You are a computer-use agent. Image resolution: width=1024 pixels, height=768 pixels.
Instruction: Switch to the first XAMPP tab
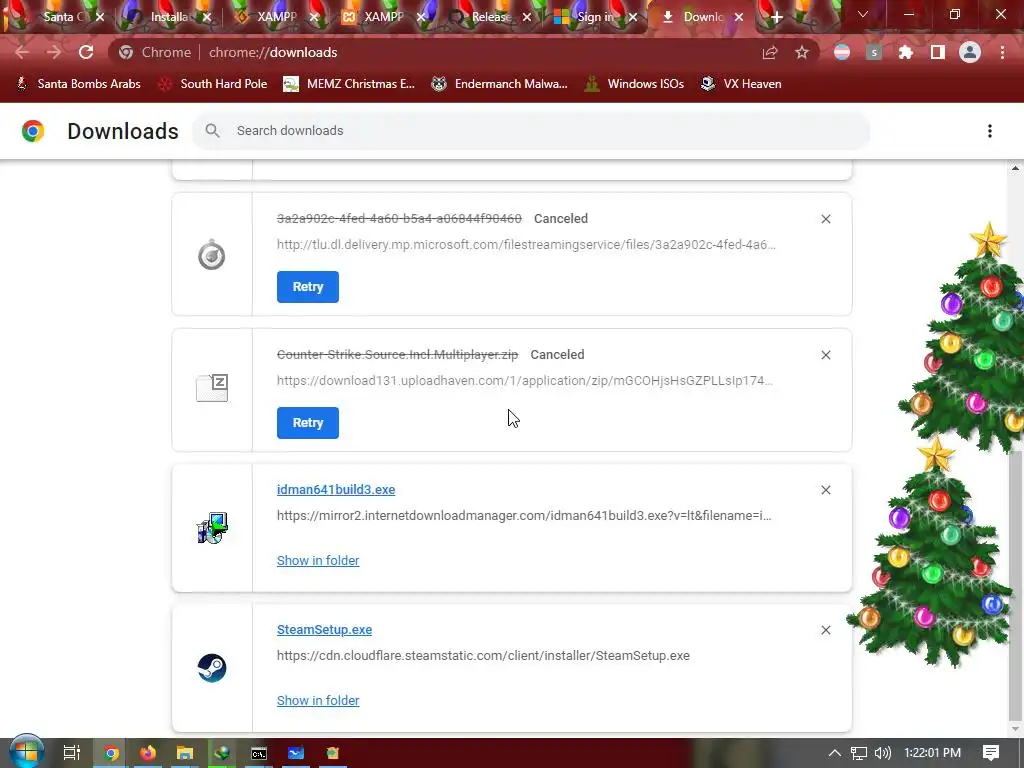[x=275, y=17]
